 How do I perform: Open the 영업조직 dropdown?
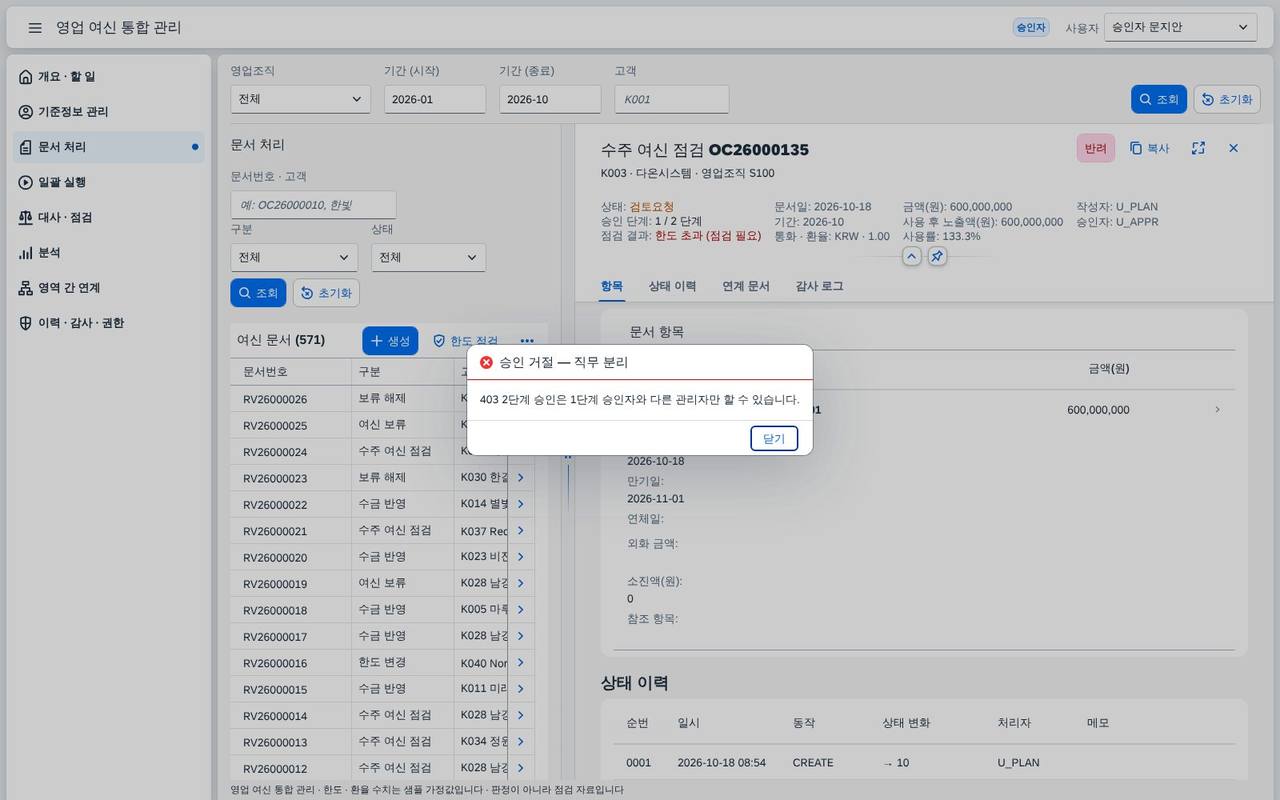click(300, 99)
